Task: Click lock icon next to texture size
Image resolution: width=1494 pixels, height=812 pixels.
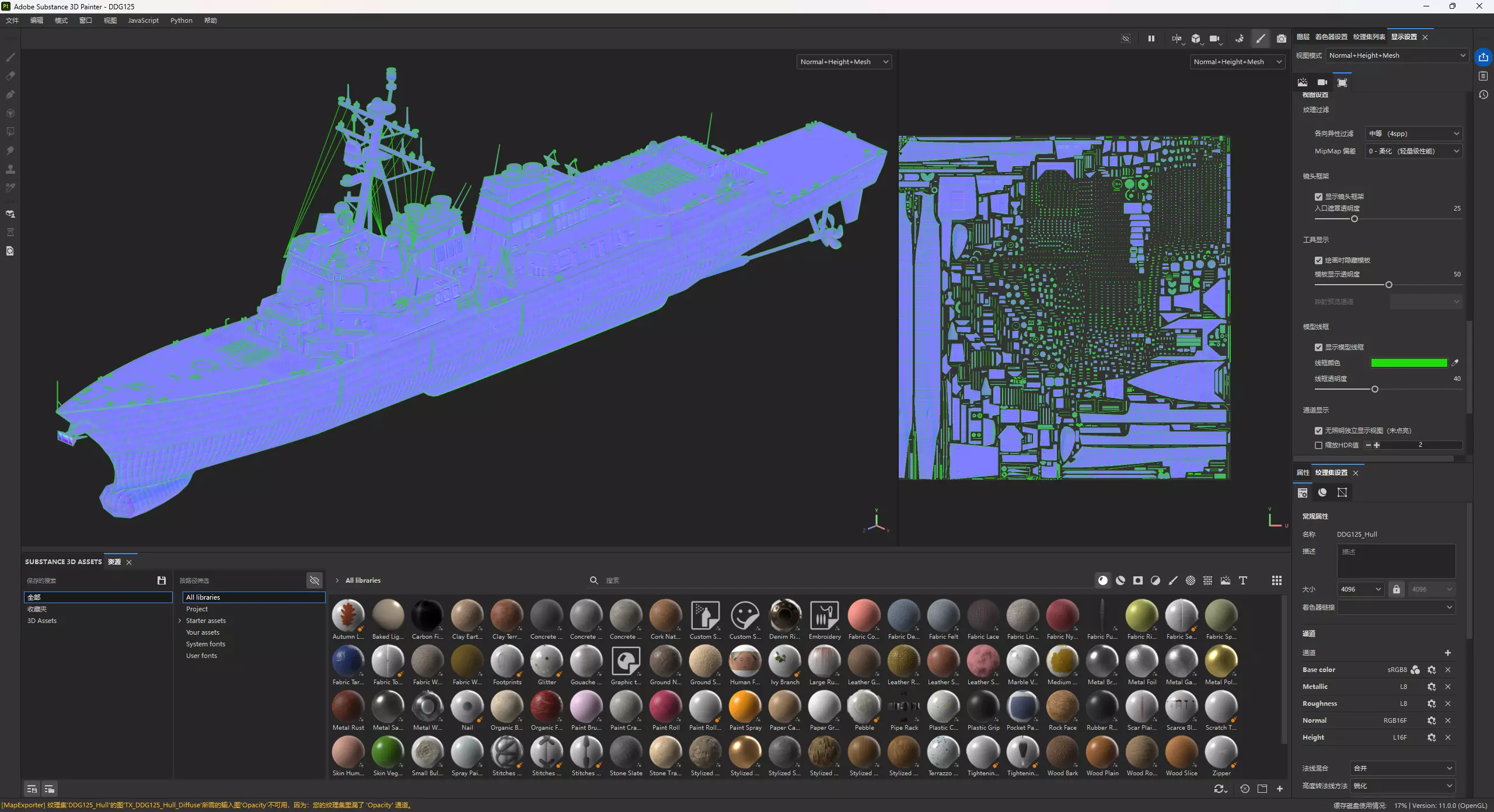Action: [1396, 589]
